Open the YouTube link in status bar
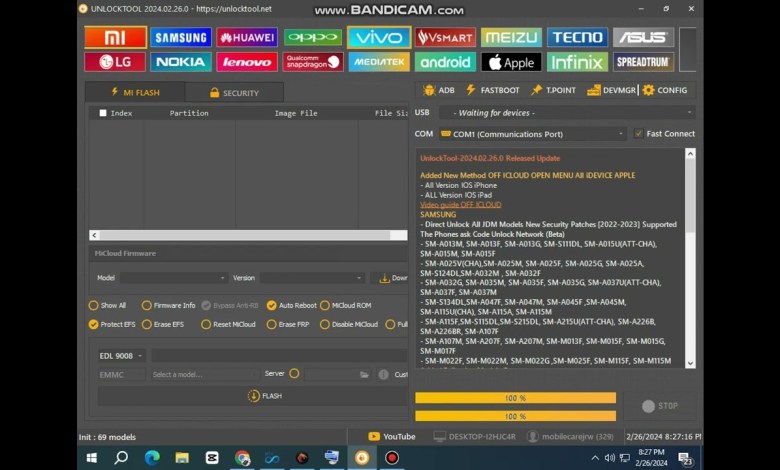Screen dimensions: 780x470 (392, 437)
